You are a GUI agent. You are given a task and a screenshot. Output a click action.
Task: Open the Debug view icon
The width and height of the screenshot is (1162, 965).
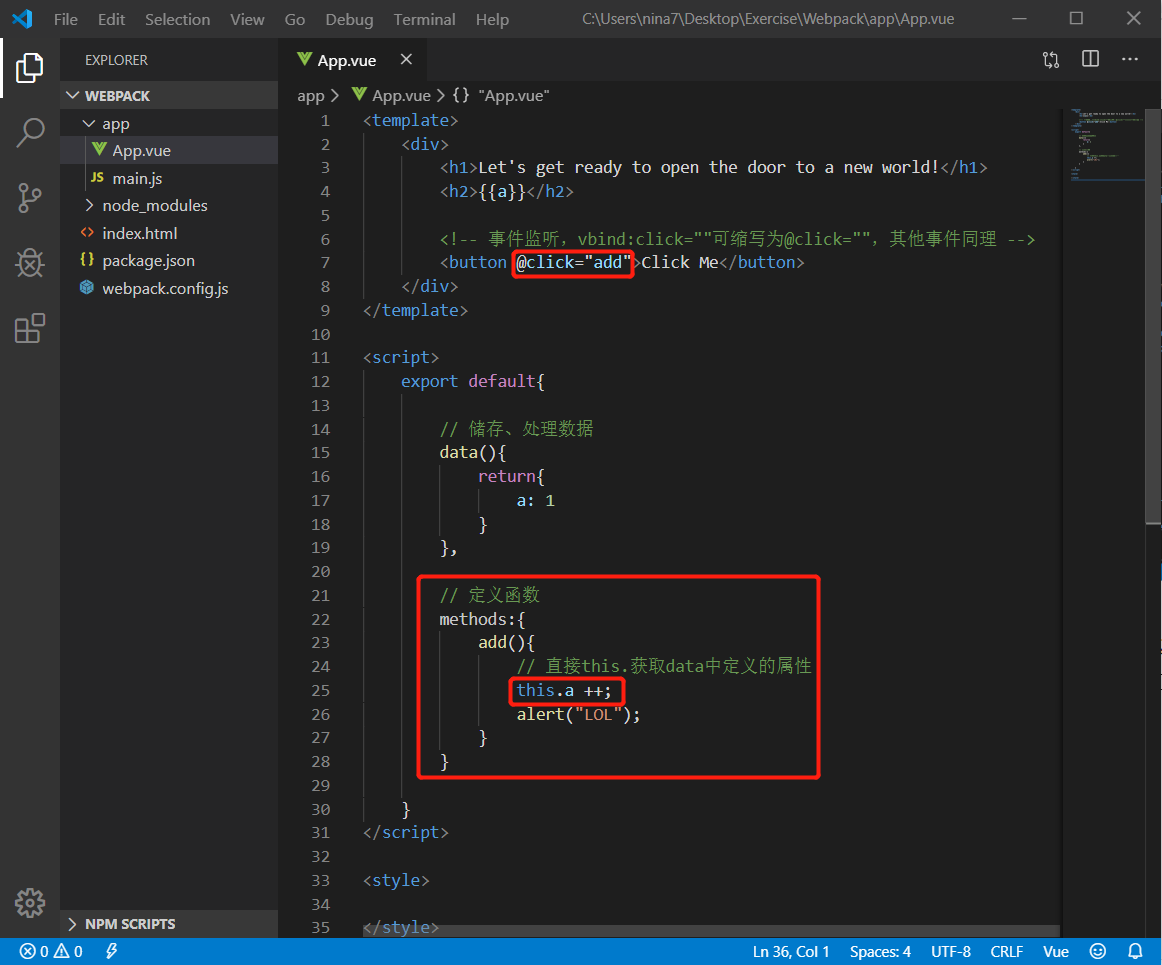[30, 263]
